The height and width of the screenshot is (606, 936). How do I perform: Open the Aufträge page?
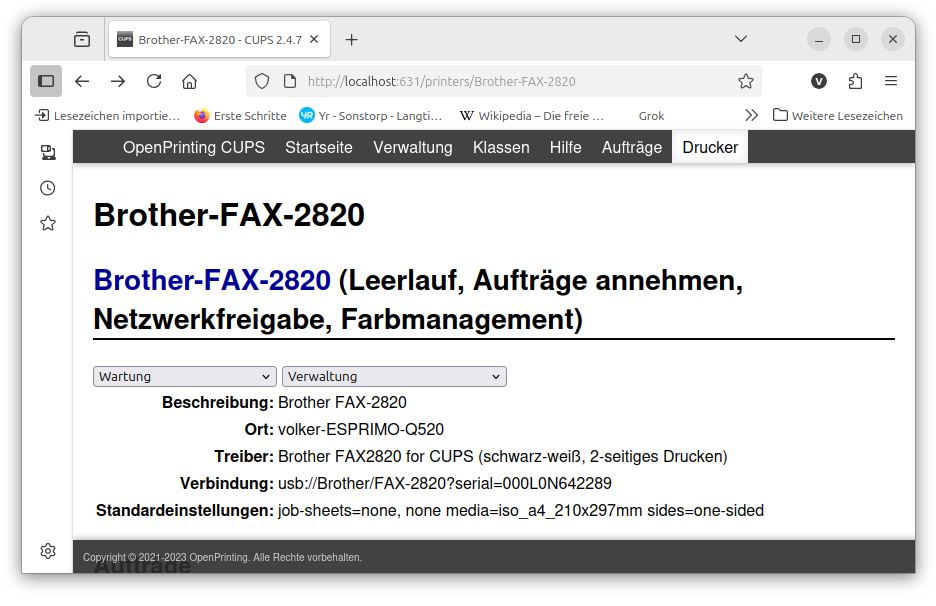coord(632,147)
